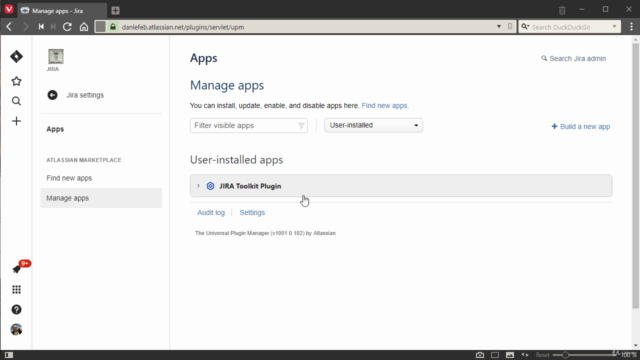
Task: Open a new browser tab
Action: point(116,11)
